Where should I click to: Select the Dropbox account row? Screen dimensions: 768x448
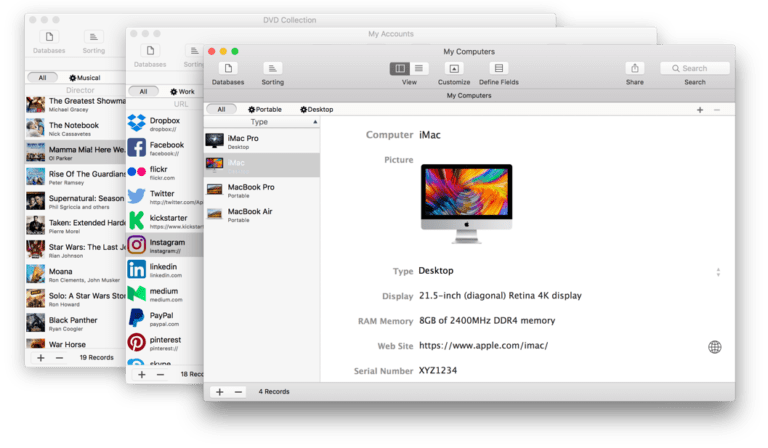pyautogui.click(x=165, y=123)
